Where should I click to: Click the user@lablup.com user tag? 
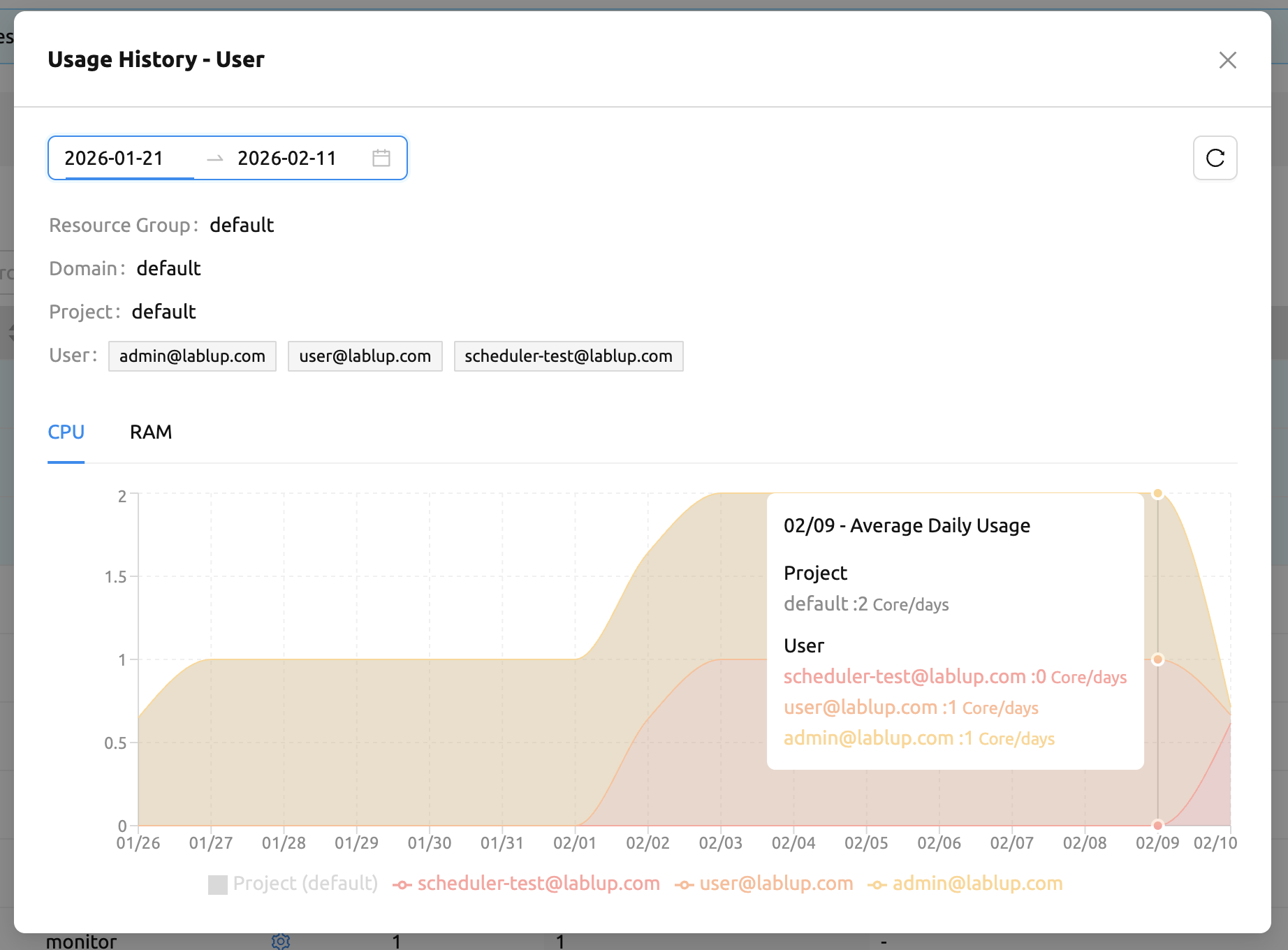click(x=365, y=356)
